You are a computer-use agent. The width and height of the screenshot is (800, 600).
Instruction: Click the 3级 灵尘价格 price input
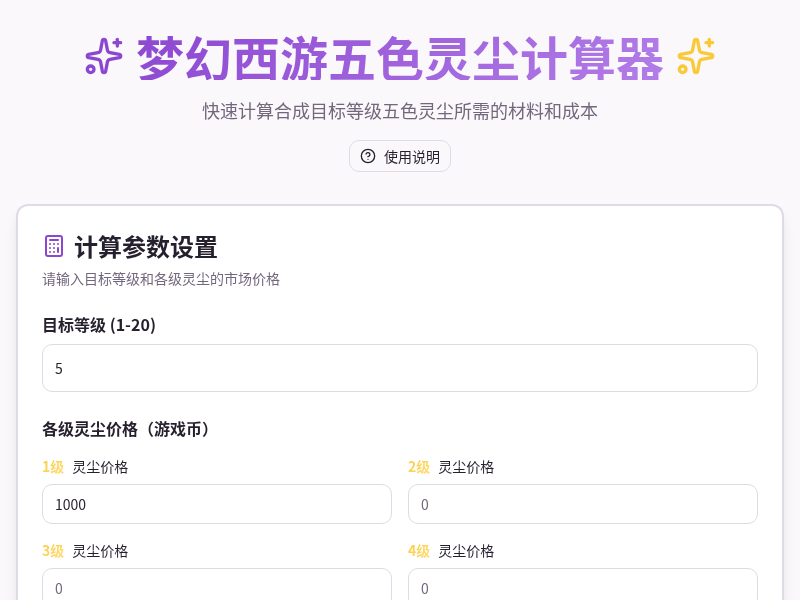pos(216,587)
